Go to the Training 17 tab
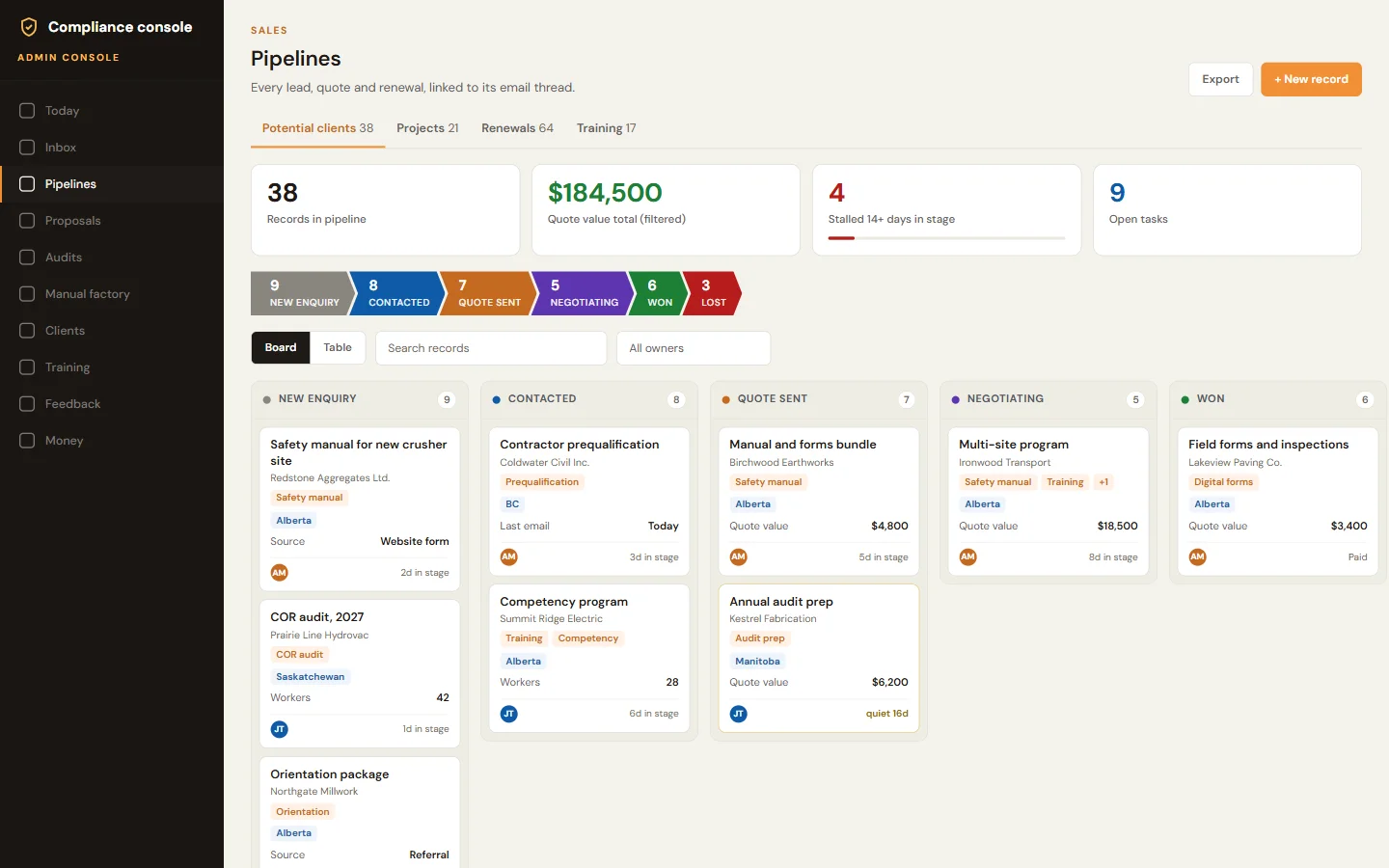1389x868 pixels. point(606,128)
